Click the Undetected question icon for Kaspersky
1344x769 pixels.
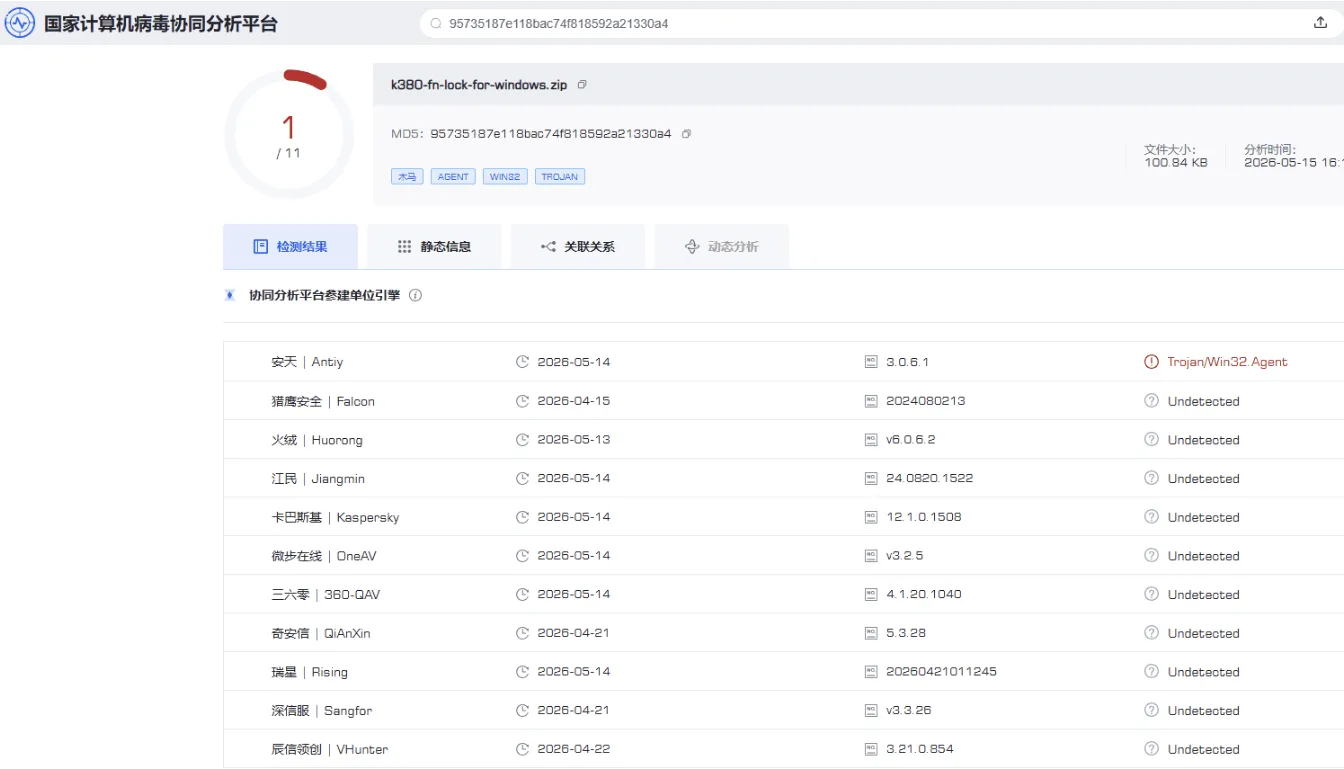click(x=1152, y=517)
